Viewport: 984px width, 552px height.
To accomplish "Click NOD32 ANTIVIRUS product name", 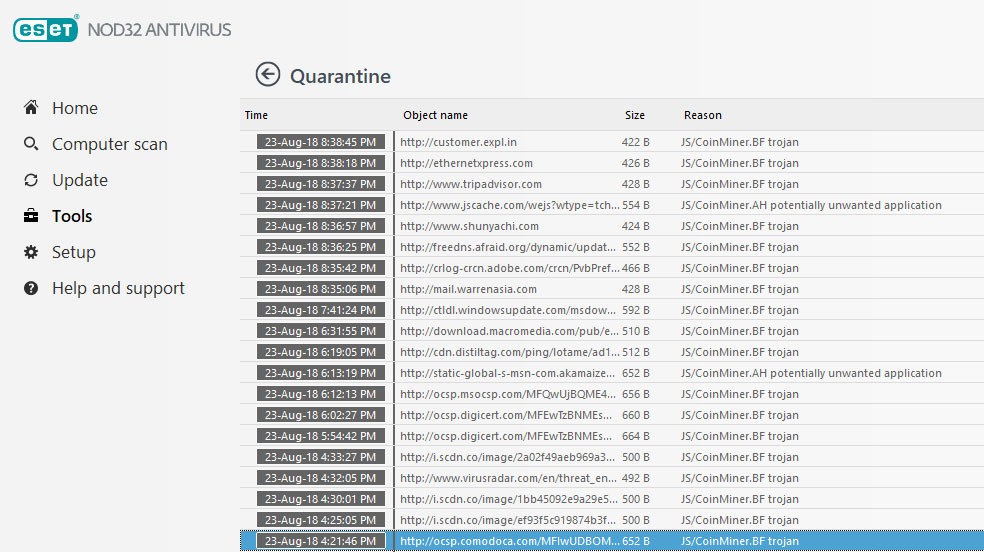I will (x=159, y=29).
